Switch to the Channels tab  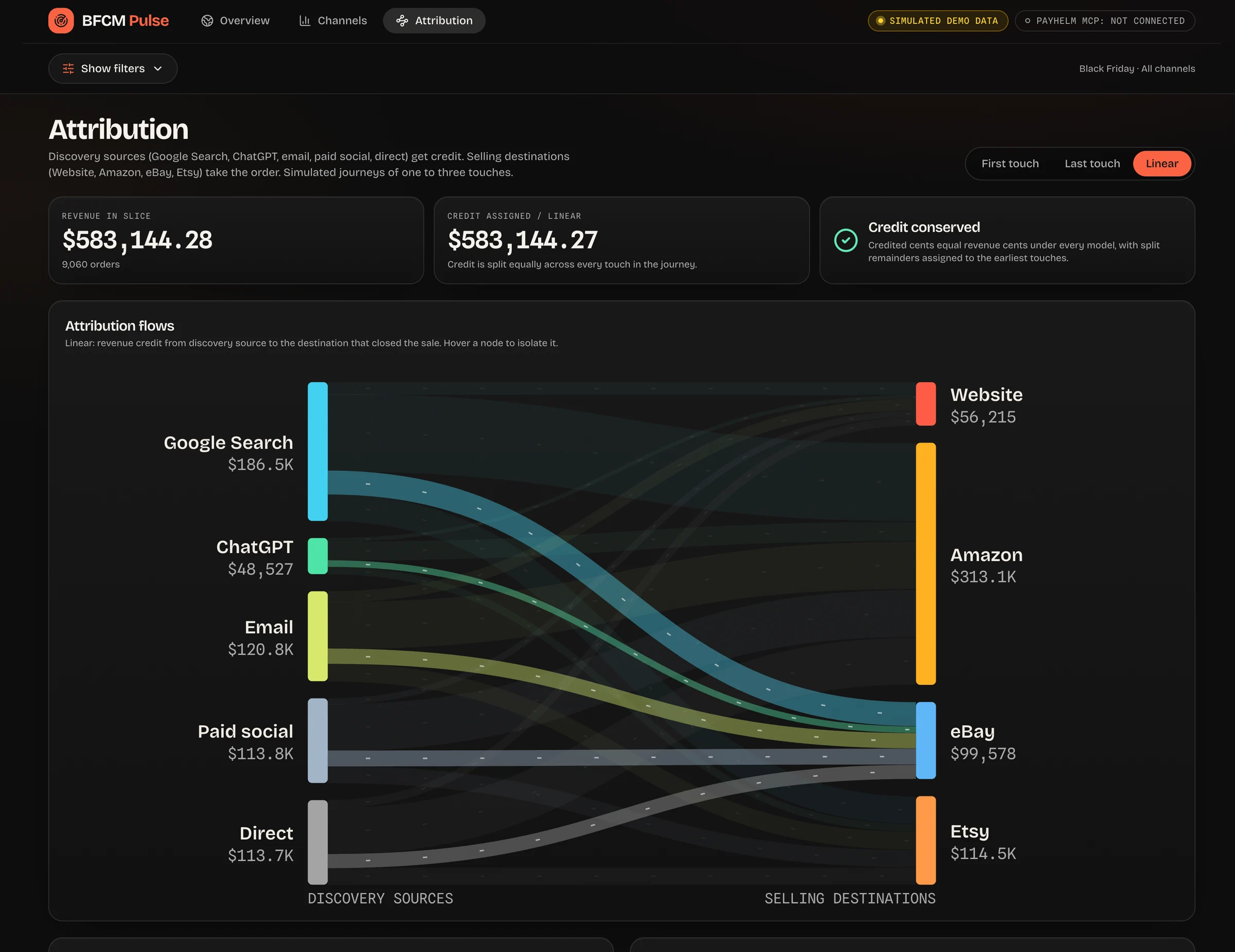pos(333,21)
